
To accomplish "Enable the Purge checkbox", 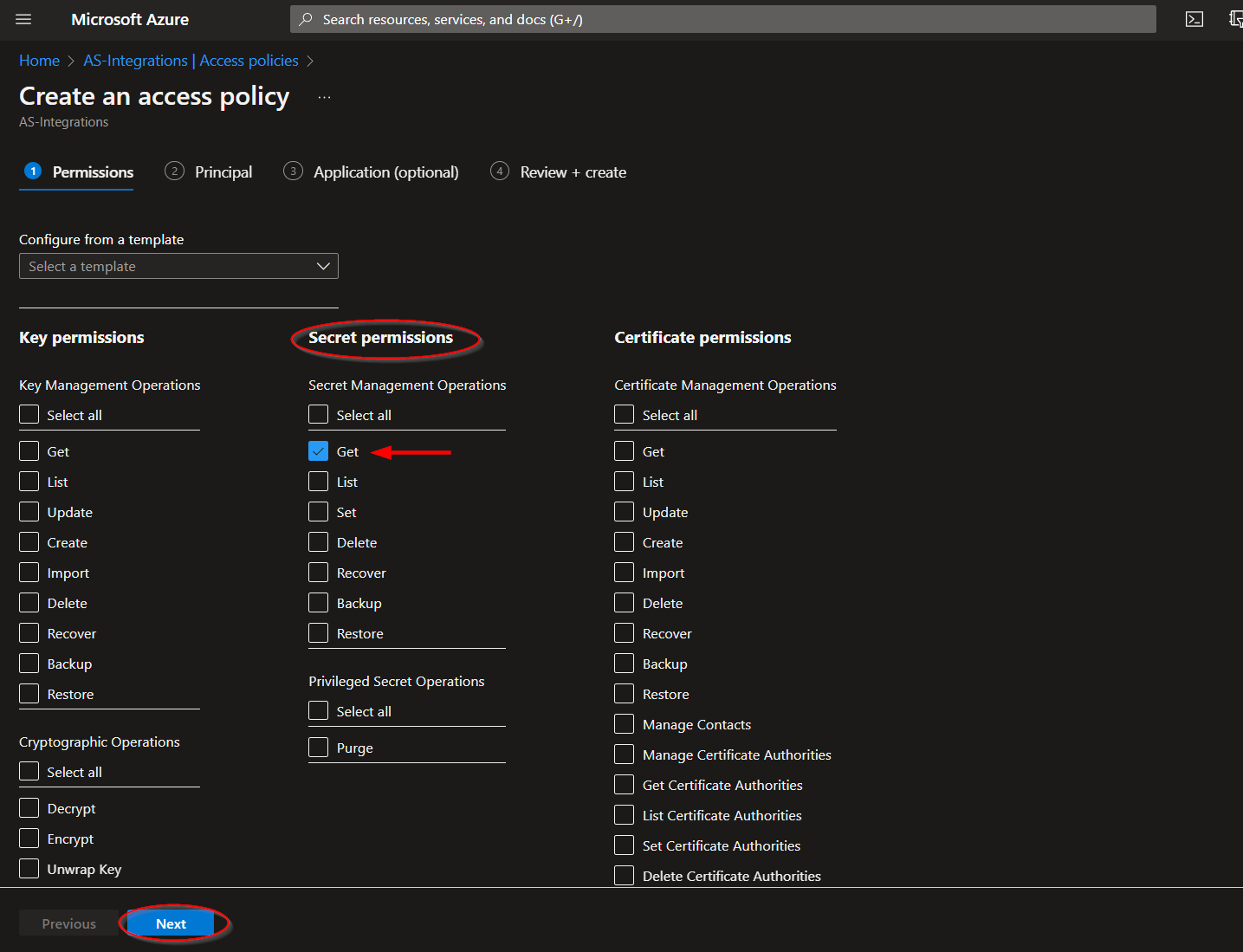I will pos(319,748).
